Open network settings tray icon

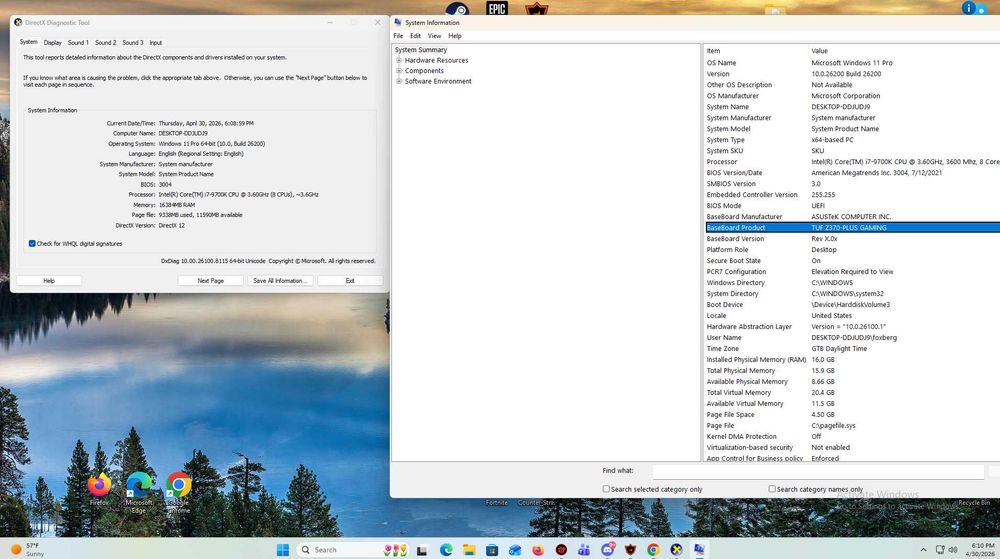(940, 549)
